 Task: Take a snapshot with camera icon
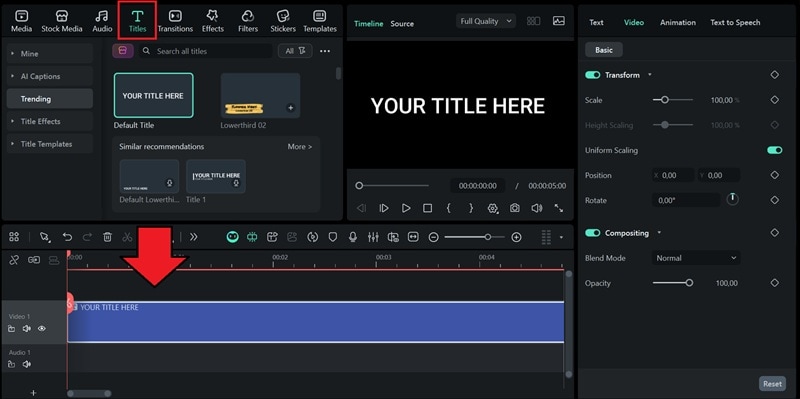click(x=515, y=208)
